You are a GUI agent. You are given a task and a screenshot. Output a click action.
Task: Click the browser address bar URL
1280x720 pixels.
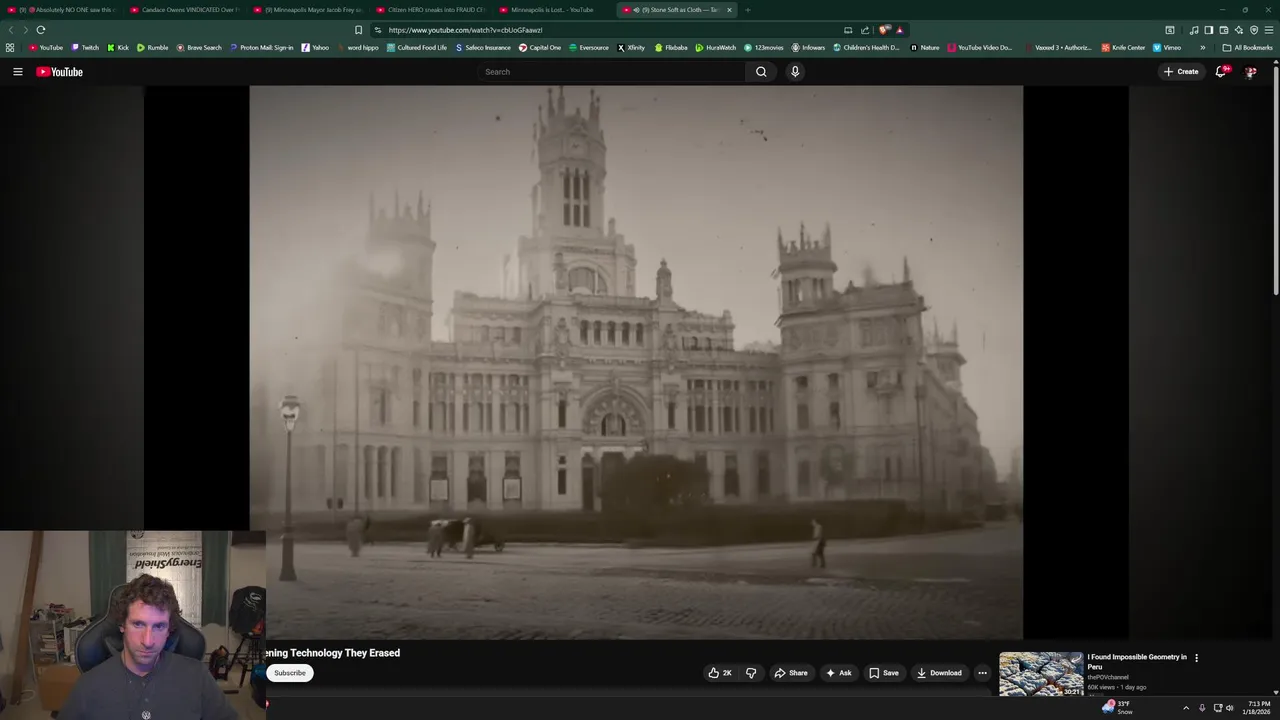[465, 30]
